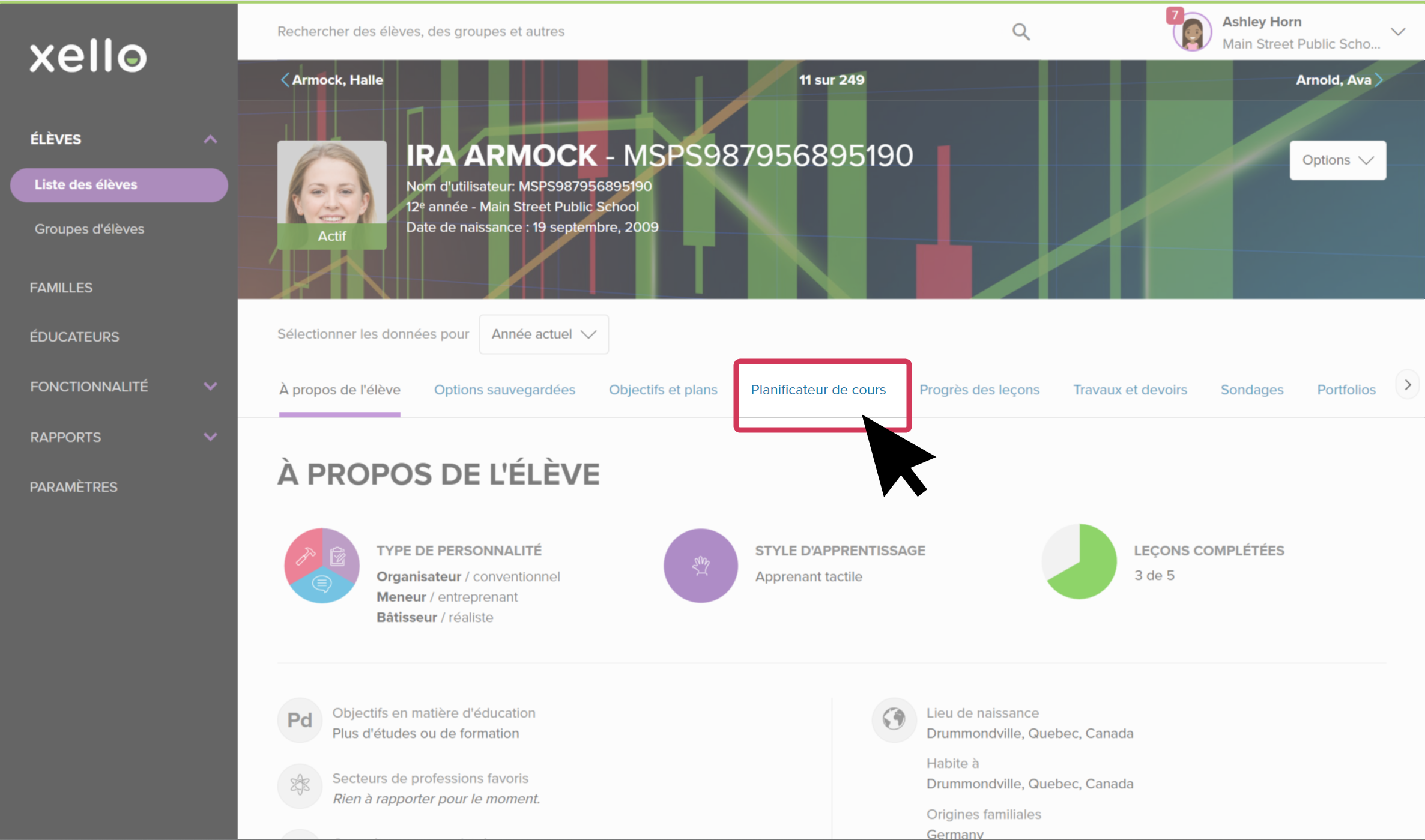Open the Objectifs et plans tab
Viewport: 1425px width, 840px height.
tap(663, 390)
